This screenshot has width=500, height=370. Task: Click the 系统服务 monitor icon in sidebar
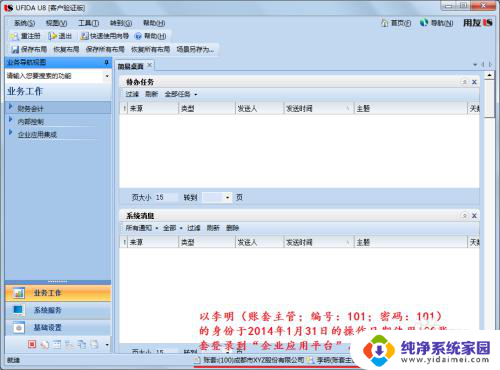click(x=19, y=310)
